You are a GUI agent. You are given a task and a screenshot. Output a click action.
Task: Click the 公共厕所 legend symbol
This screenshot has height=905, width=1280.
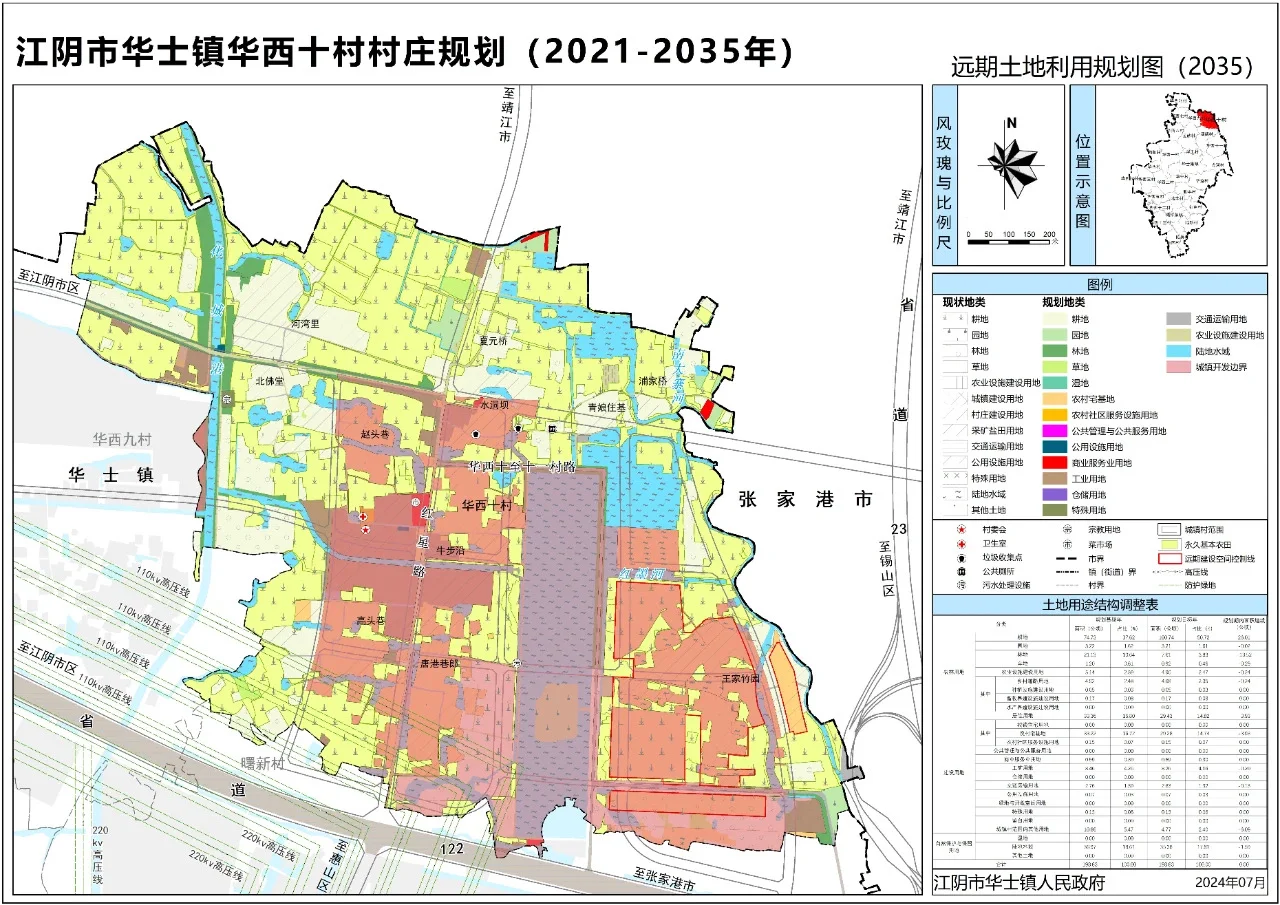tap(961, 572)
